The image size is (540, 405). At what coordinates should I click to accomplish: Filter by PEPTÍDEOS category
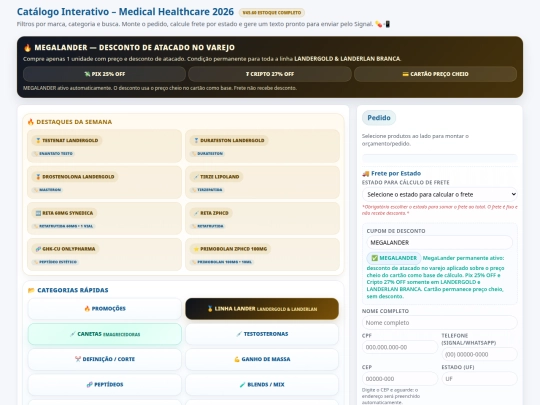(x=105, y=385)
